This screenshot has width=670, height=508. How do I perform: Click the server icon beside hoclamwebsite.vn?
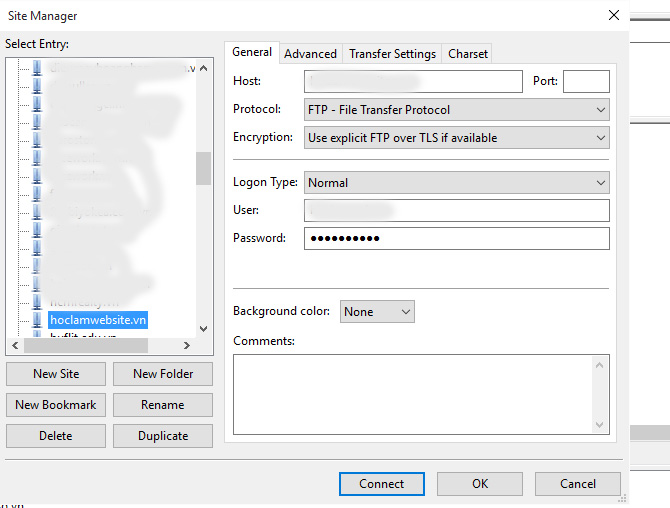(37, 320)
